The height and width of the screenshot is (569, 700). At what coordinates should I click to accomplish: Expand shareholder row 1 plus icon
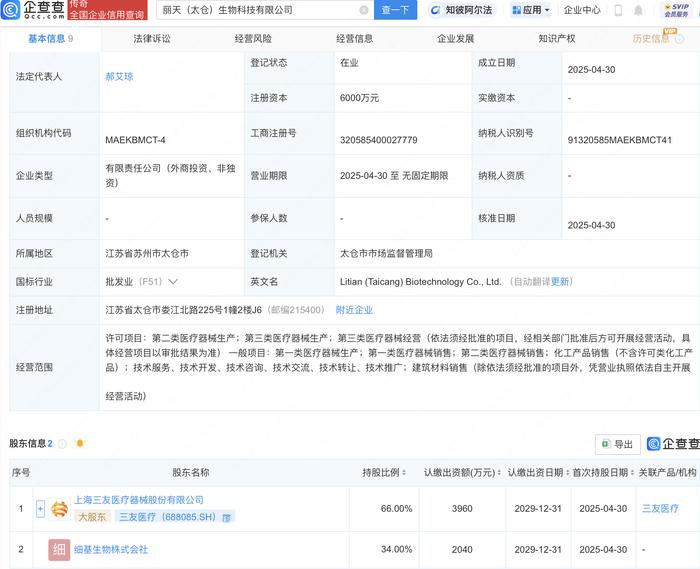(x=40, y=509)
